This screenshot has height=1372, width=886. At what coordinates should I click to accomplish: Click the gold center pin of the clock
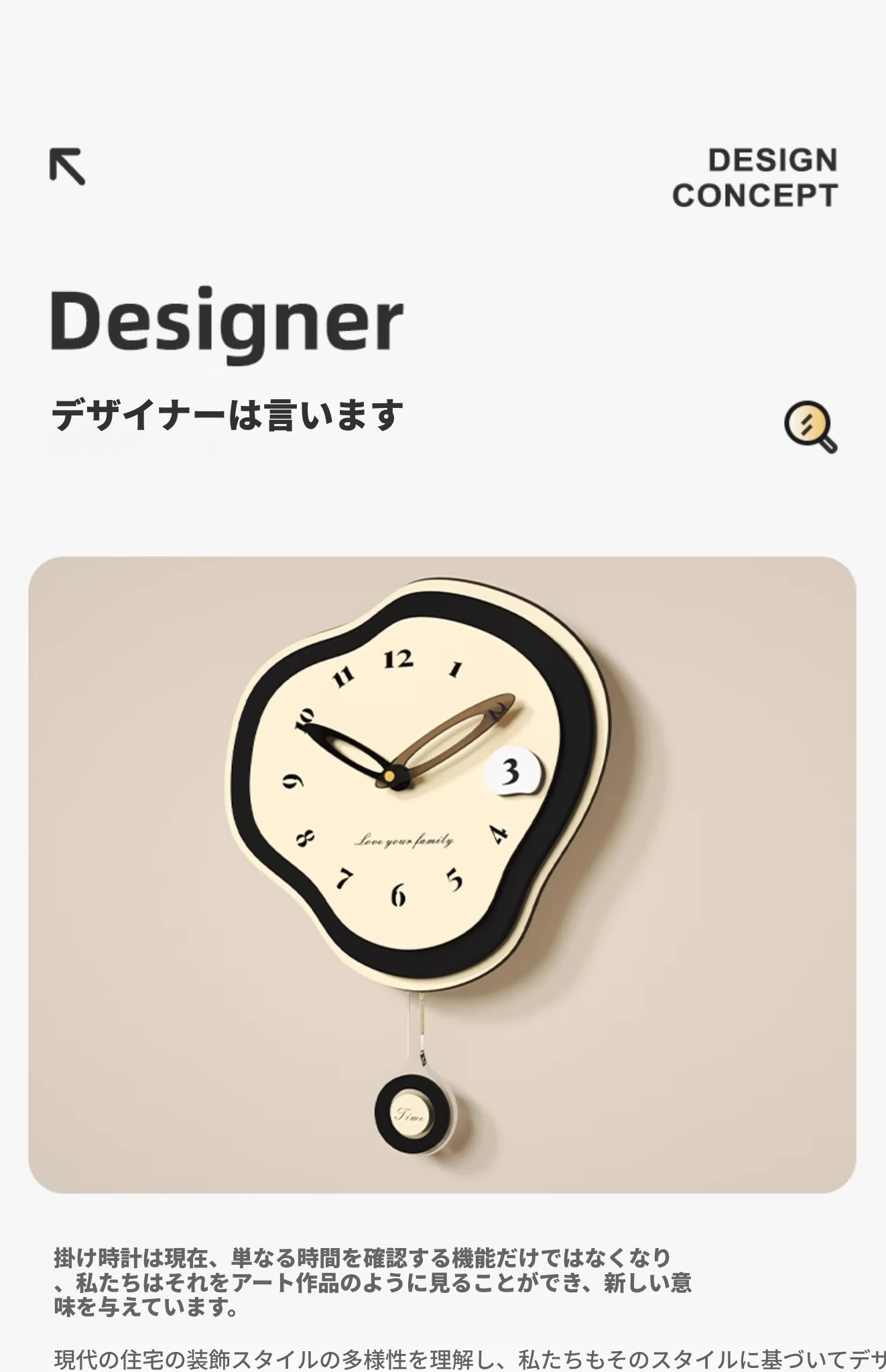click(x=389, y=776)
